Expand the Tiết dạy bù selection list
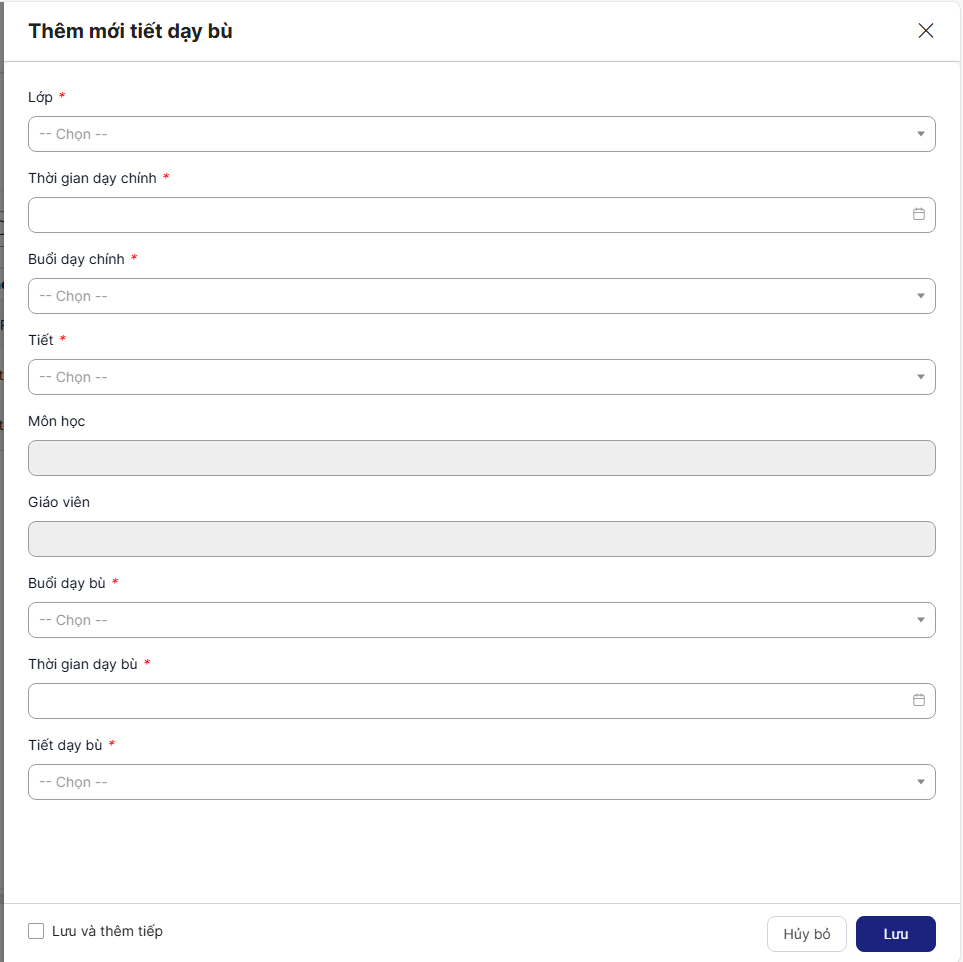Image resolution: width=963 pixels, height=962 pixels. 470,782
